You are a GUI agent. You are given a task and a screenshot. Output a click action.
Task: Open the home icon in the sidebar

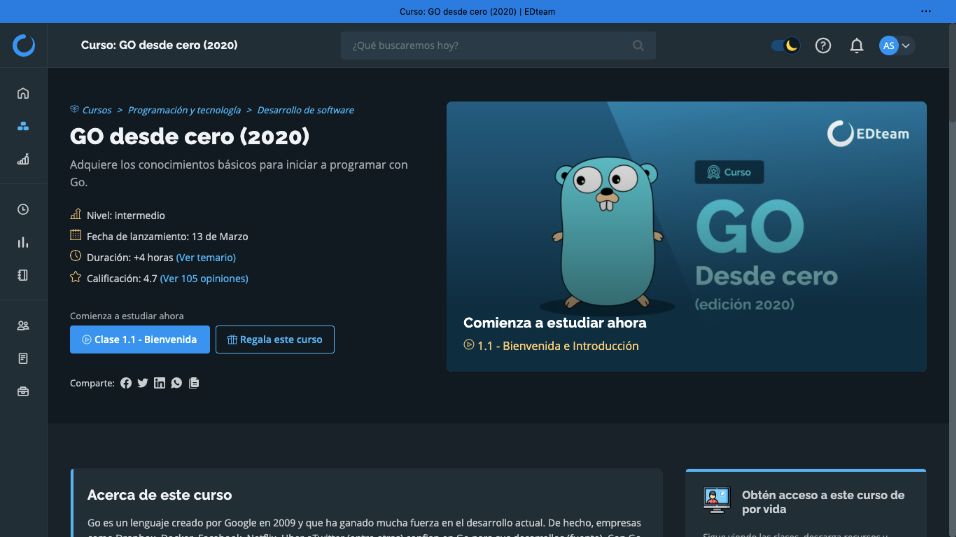pos(23,93)
